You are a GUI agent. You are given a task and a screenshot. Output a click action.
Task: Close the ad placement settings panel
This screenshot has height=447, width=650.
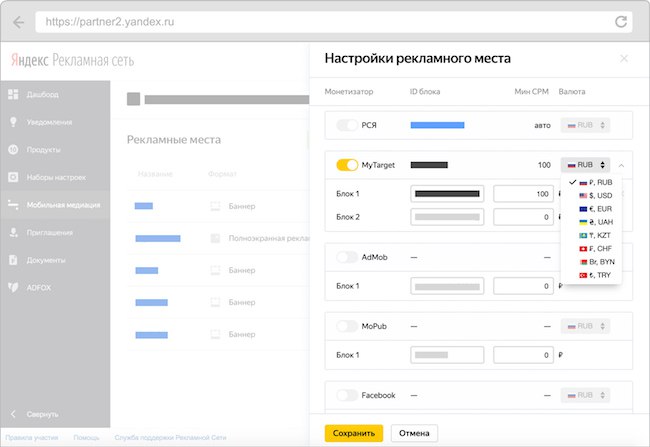624,58
